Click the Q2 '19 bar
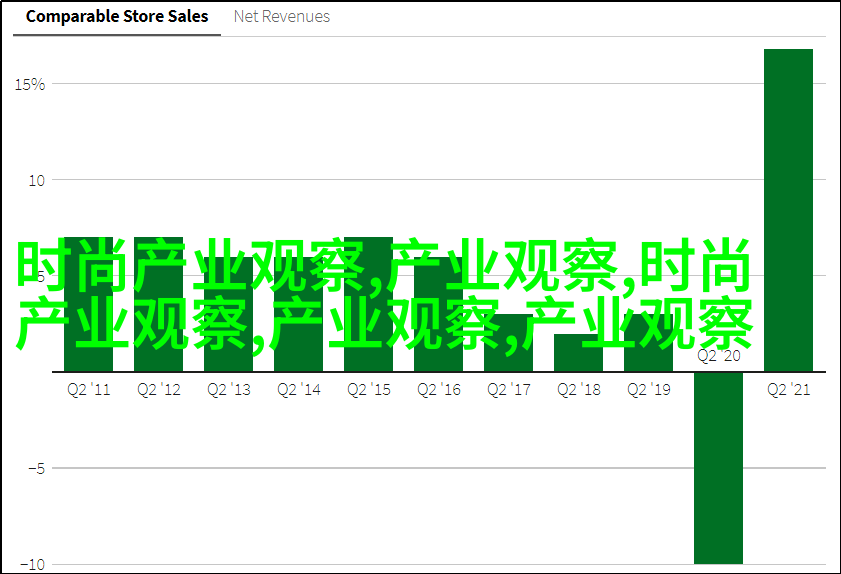Screen dimensions: 841x574 pyautogui.click(x=648, y=343)
